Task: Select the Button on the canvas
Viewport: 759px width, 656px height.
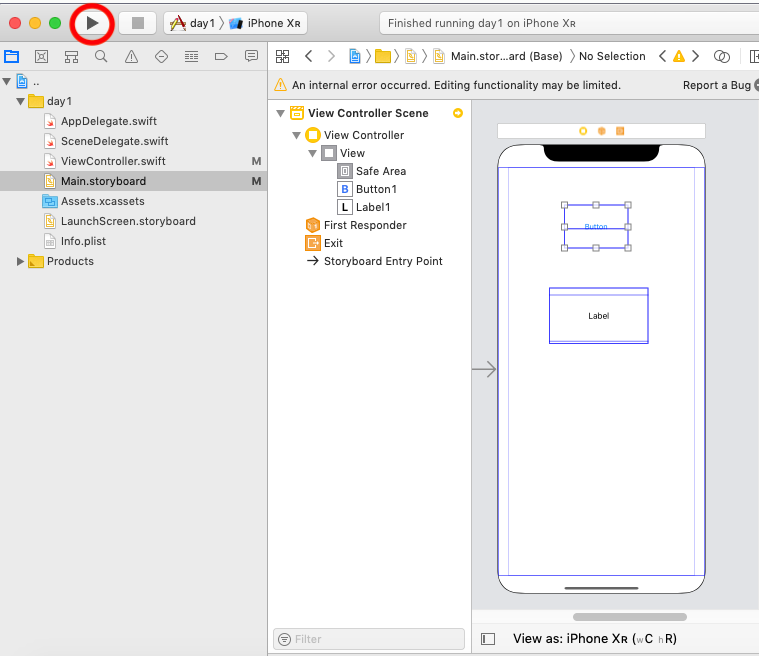Action: point(596,227)
